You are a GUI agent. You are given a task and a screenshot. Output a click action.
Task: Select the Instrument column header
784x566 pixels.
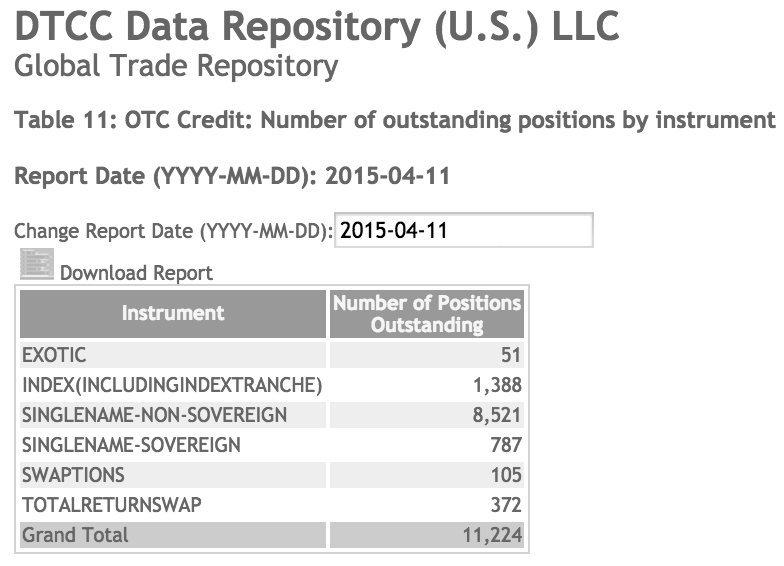pos(173,314)
